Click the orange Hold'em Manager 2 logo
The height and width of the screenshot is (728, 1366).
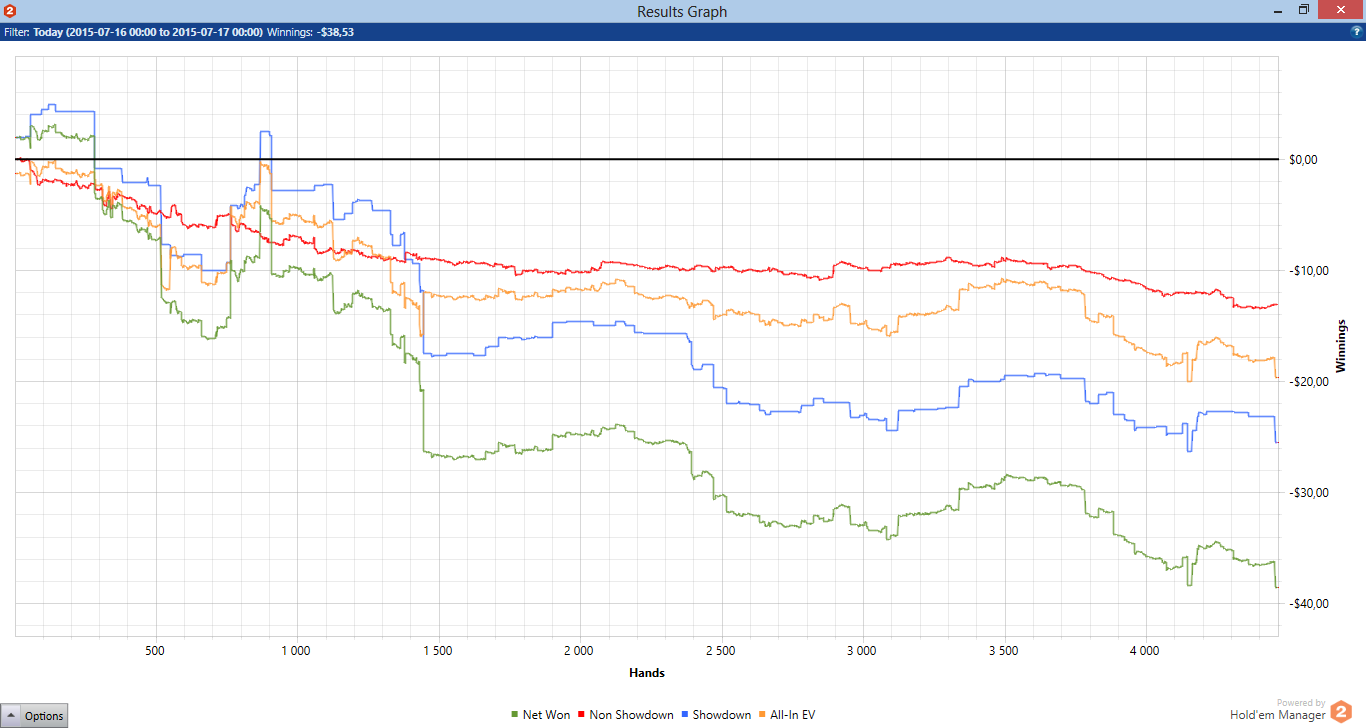click(1341, 711)
